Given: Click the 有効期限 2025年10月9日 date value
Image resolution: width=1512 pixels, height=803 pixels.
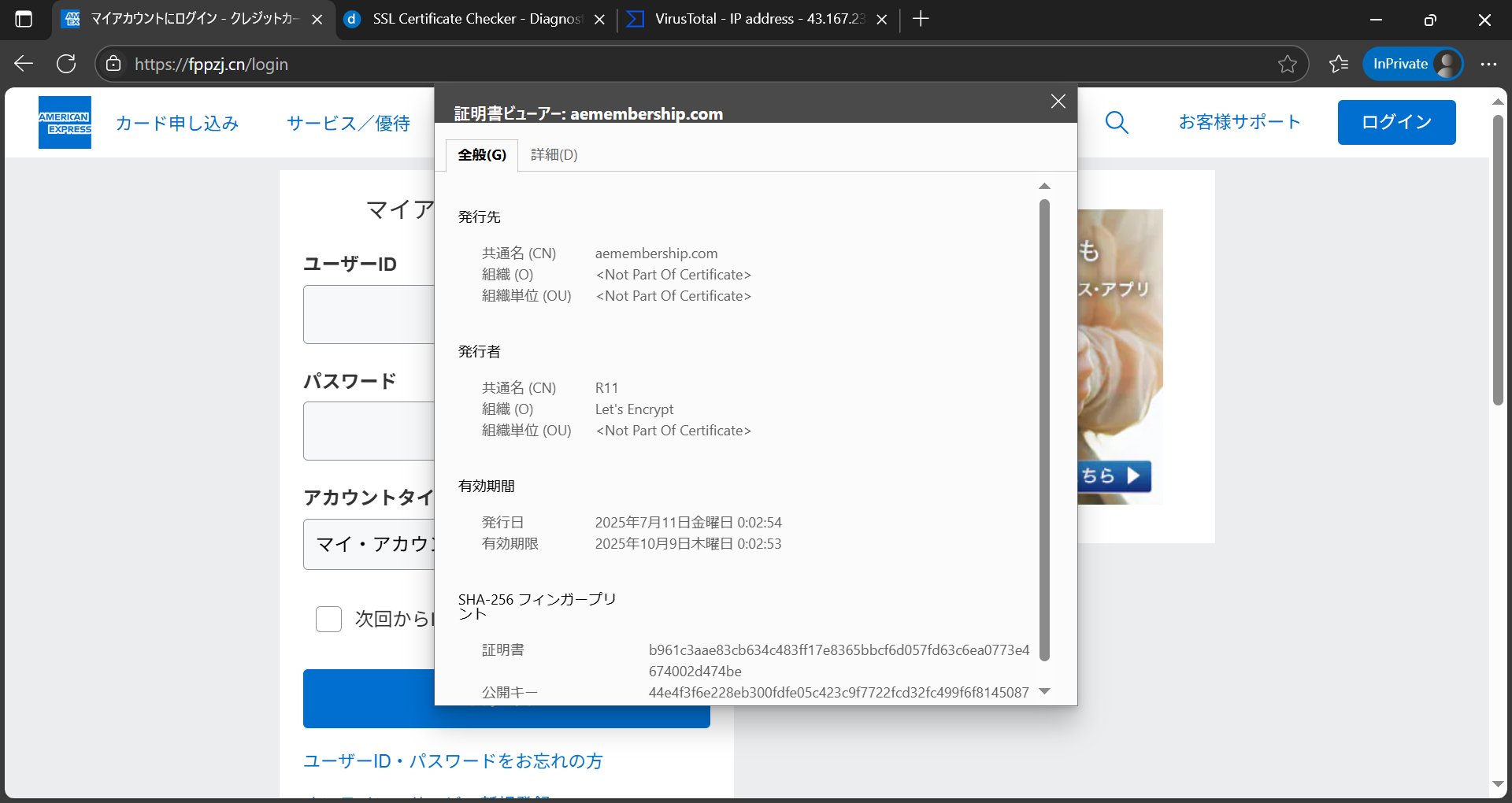Looking at the screenshot, I should tap(687, 544).
